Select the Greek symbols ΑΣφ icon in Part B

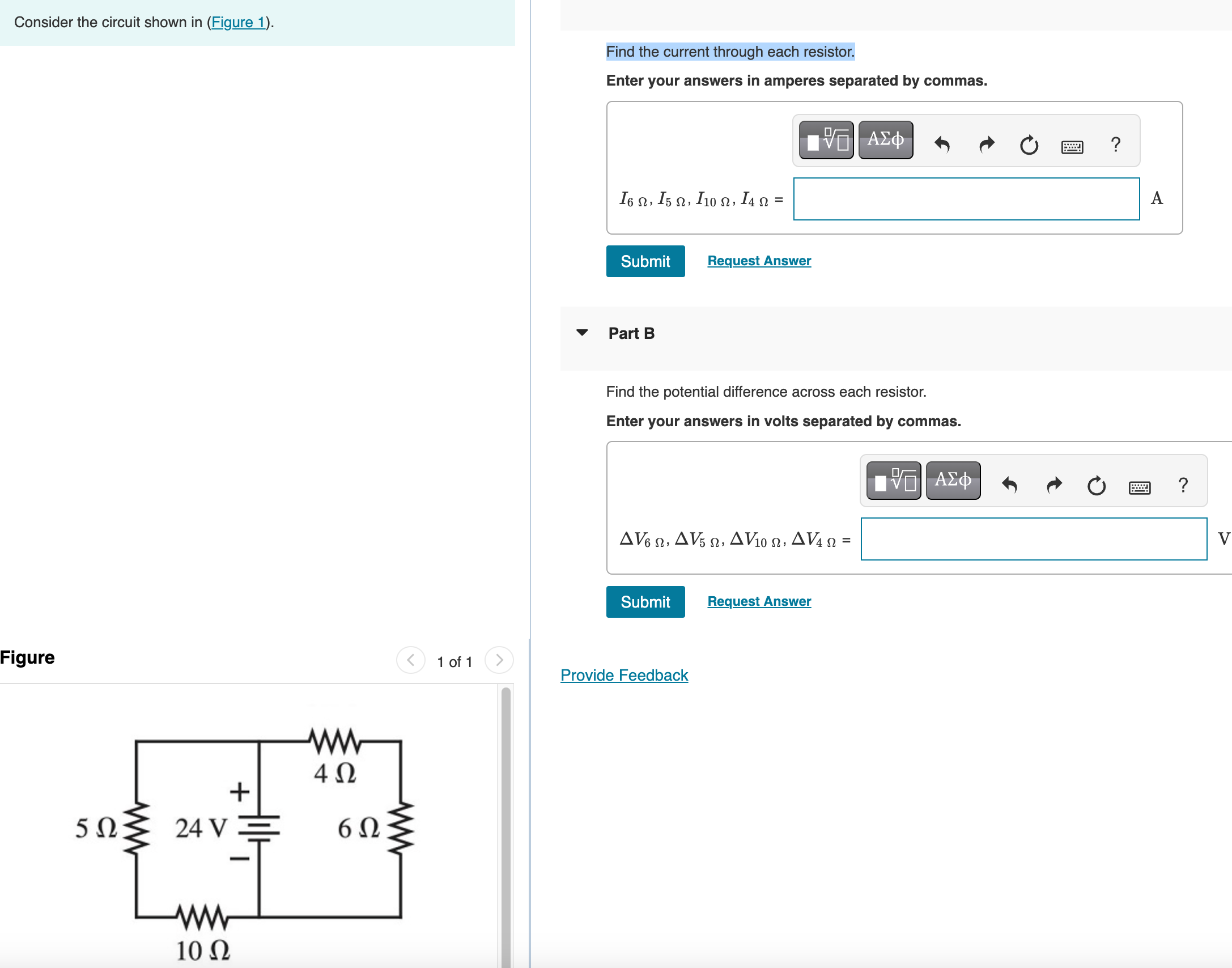pyautogui.click(x=953, y=480)
